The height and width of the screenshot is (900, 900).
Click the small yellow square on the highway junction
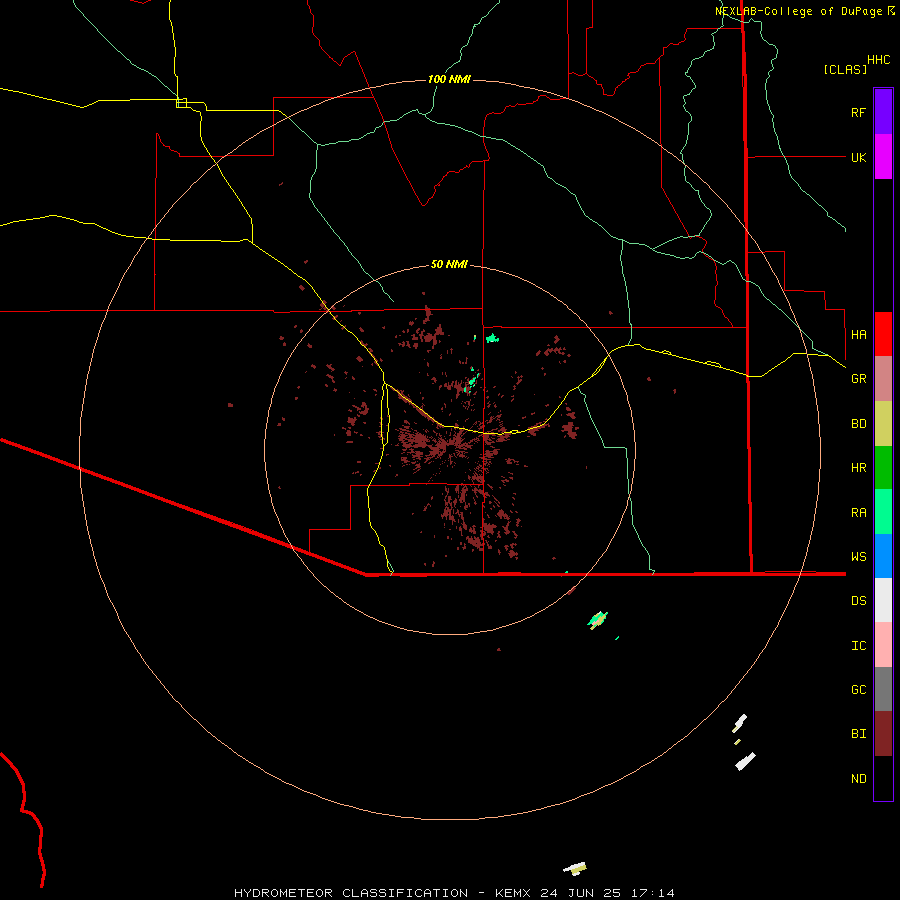[181, 103]
